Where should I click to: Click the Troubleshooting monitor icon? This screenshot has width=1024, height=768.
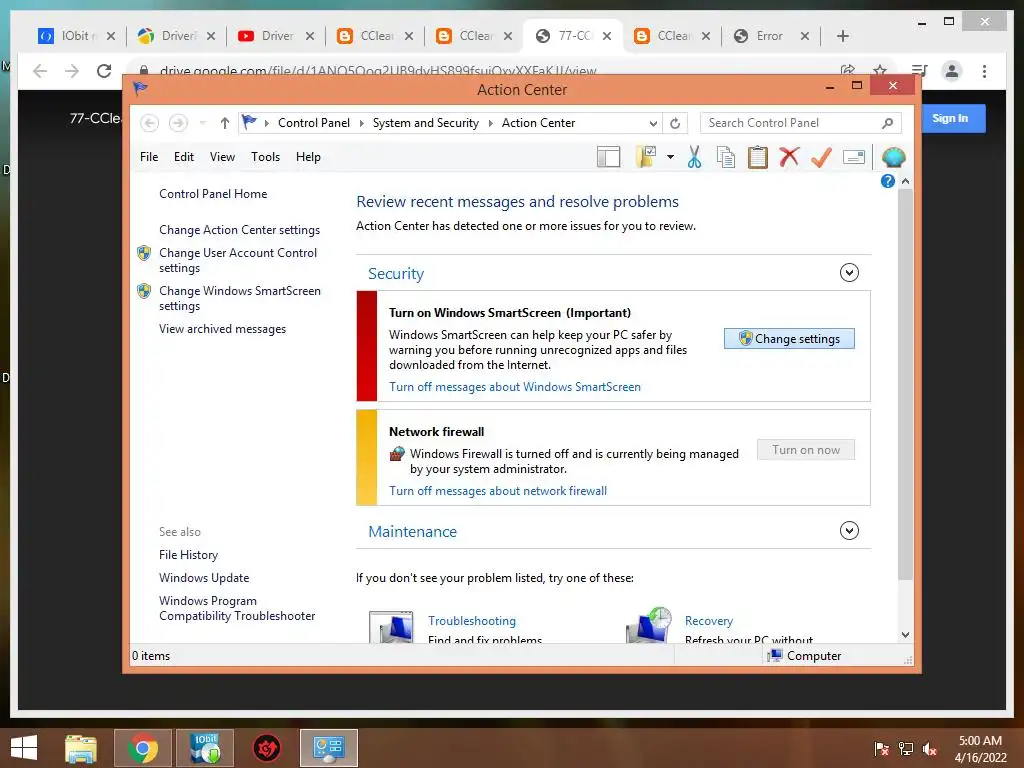(x=391, y=627)
